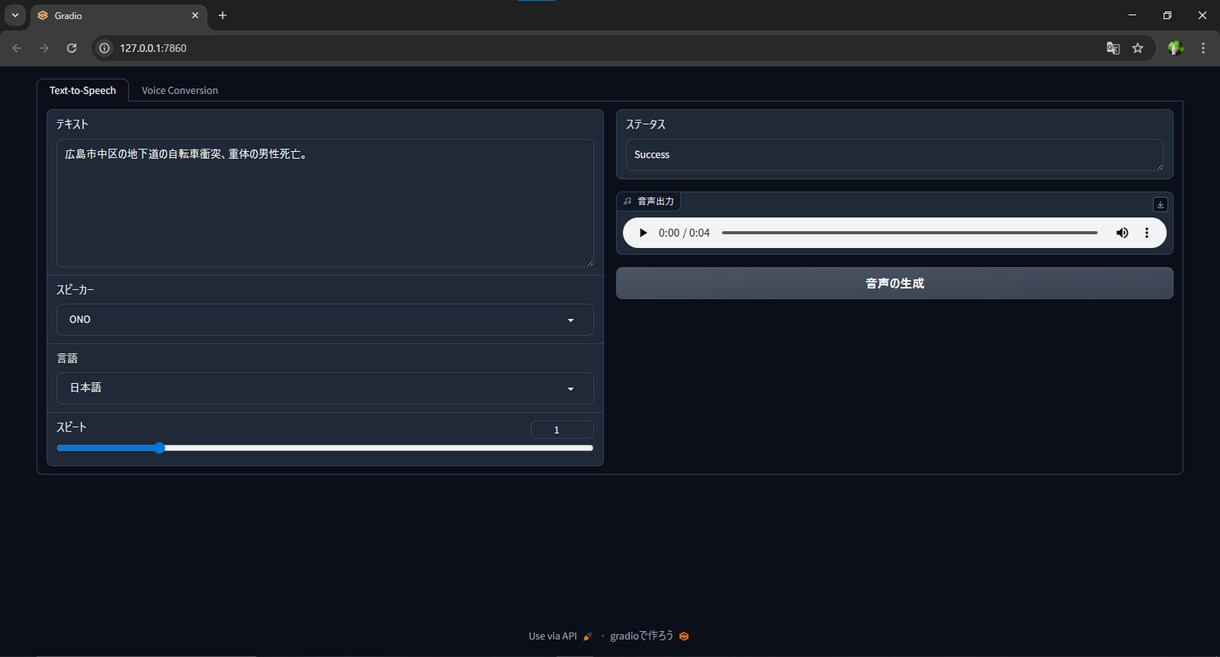Viewport: 1220px width, 657px height.
Task: Open a new browser tab
Action: (222, 15)
